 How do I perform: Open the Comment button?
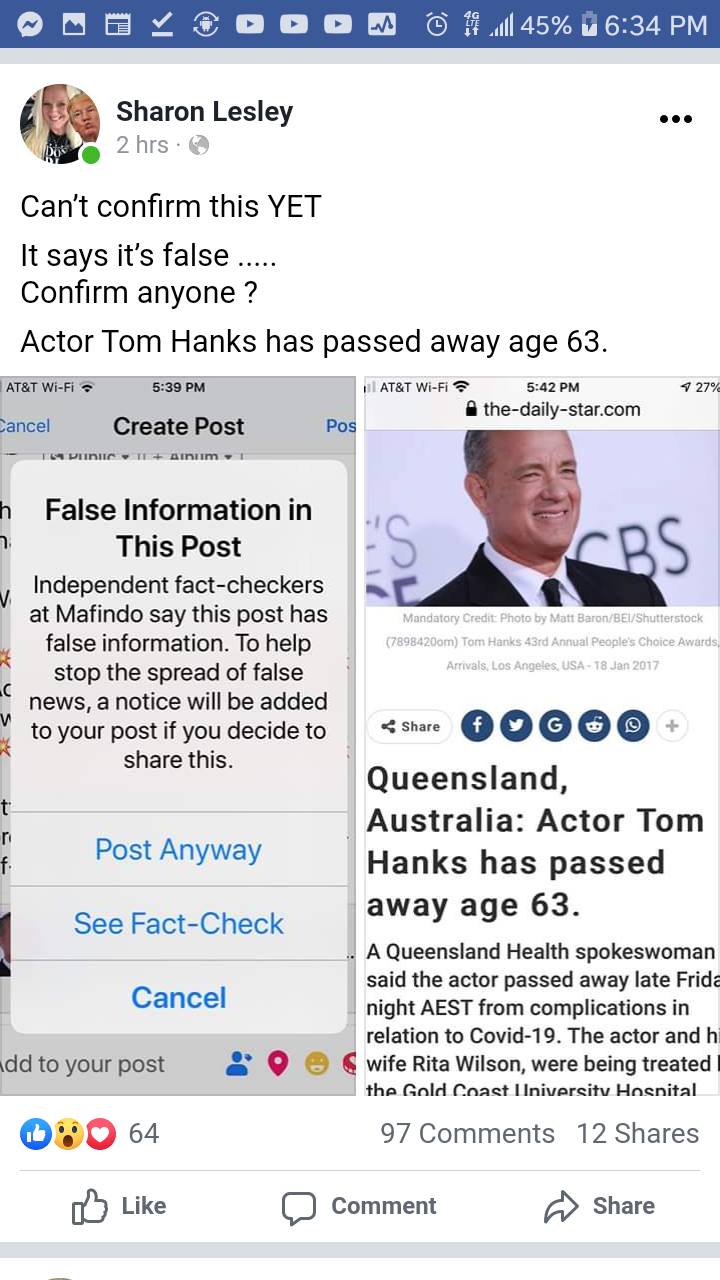(x=359, y=1206)
